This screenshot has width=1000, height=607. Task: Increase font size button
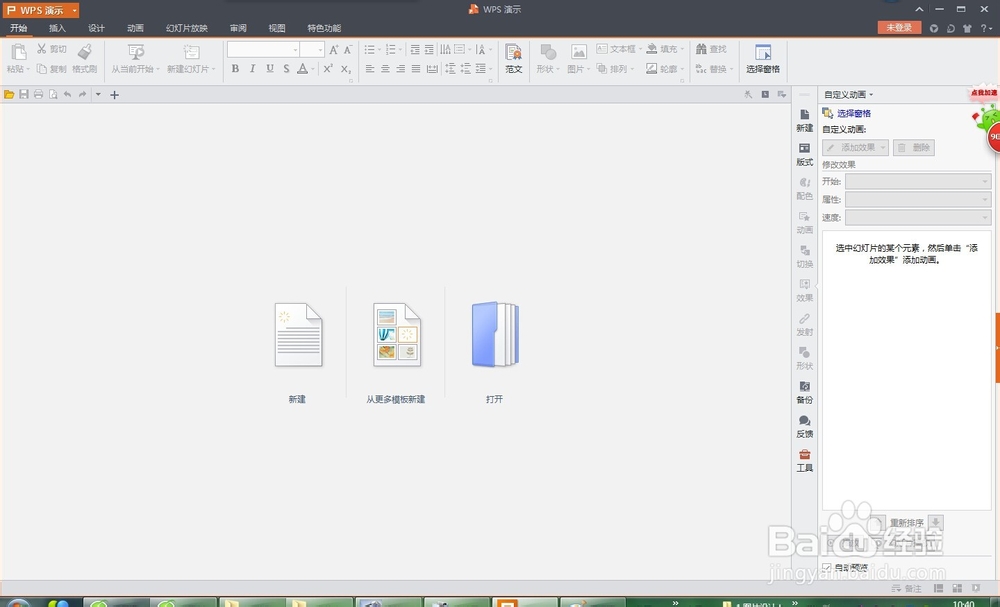(334, 50)
